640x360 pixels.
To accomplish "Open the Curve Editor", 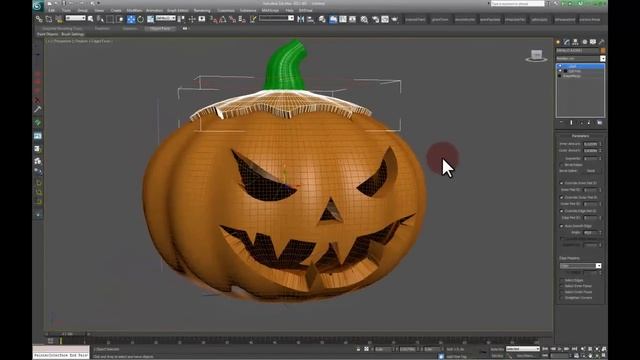I will click(343, 19).
